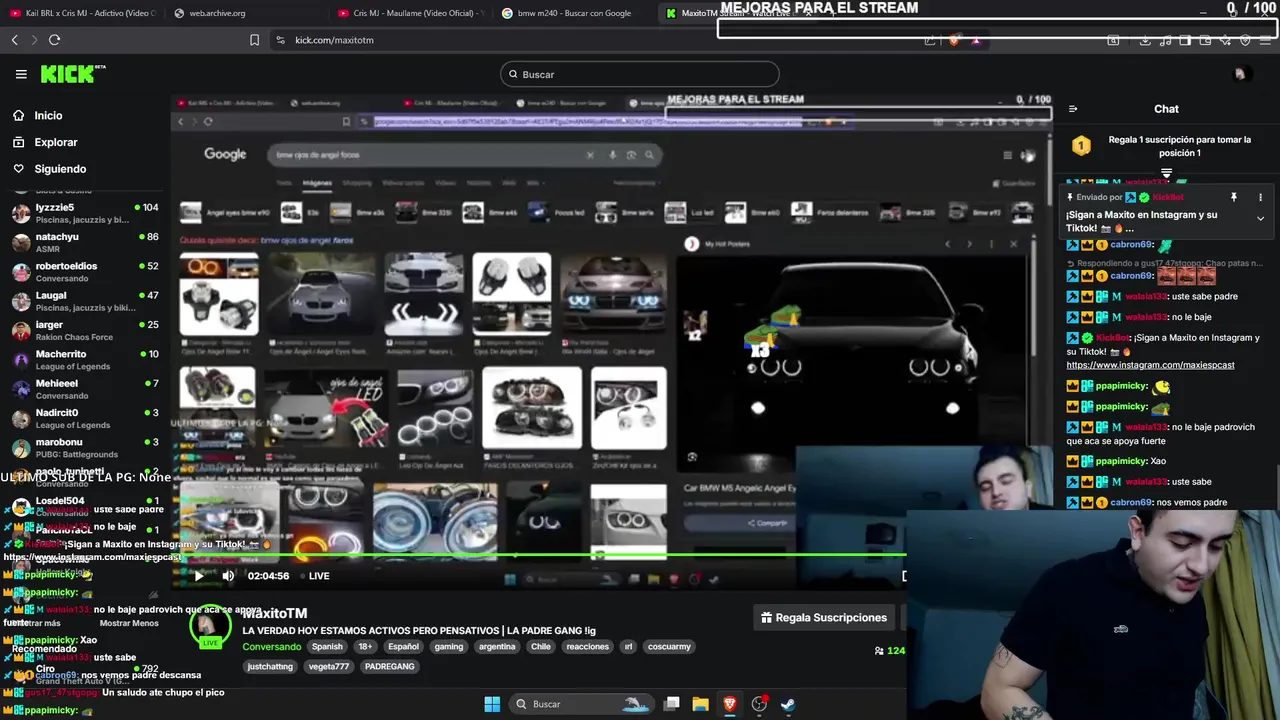Viewport: 1280px width, 720px height.
Task: Go to Inicio in the sidebar
Action: coord(37,115)
